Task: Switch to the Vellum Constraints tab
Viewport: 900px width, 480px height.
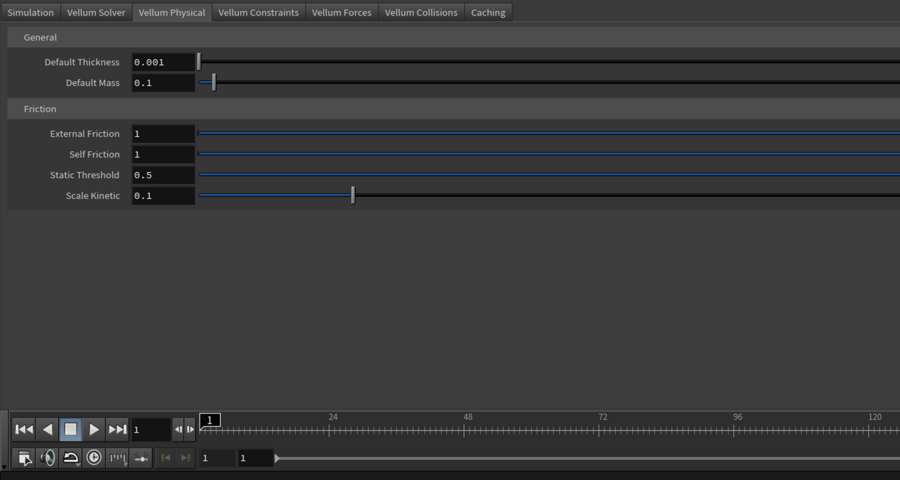Action: point(258,12)
